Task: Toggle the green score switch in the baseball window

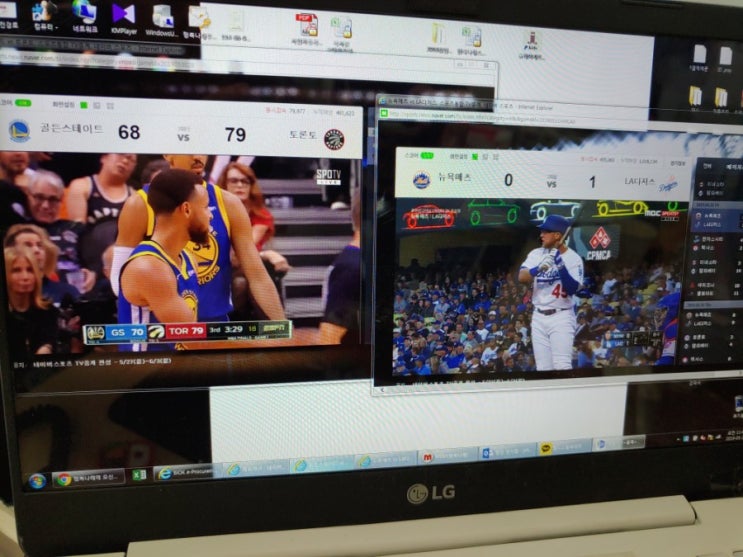Action: pyautogui.click(x=427, y=155)
